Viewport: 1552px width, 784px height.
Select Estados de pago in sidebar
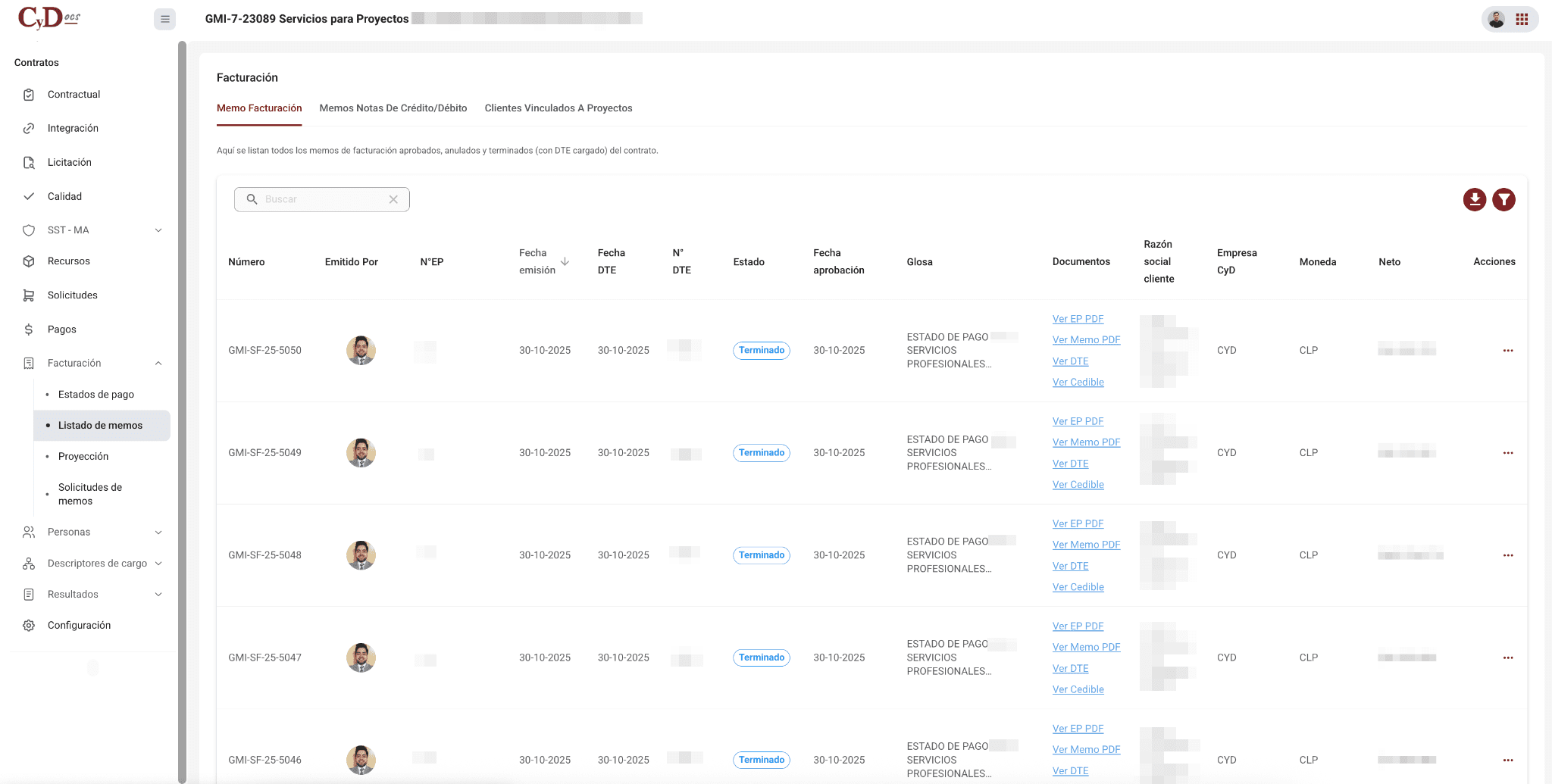96,395
